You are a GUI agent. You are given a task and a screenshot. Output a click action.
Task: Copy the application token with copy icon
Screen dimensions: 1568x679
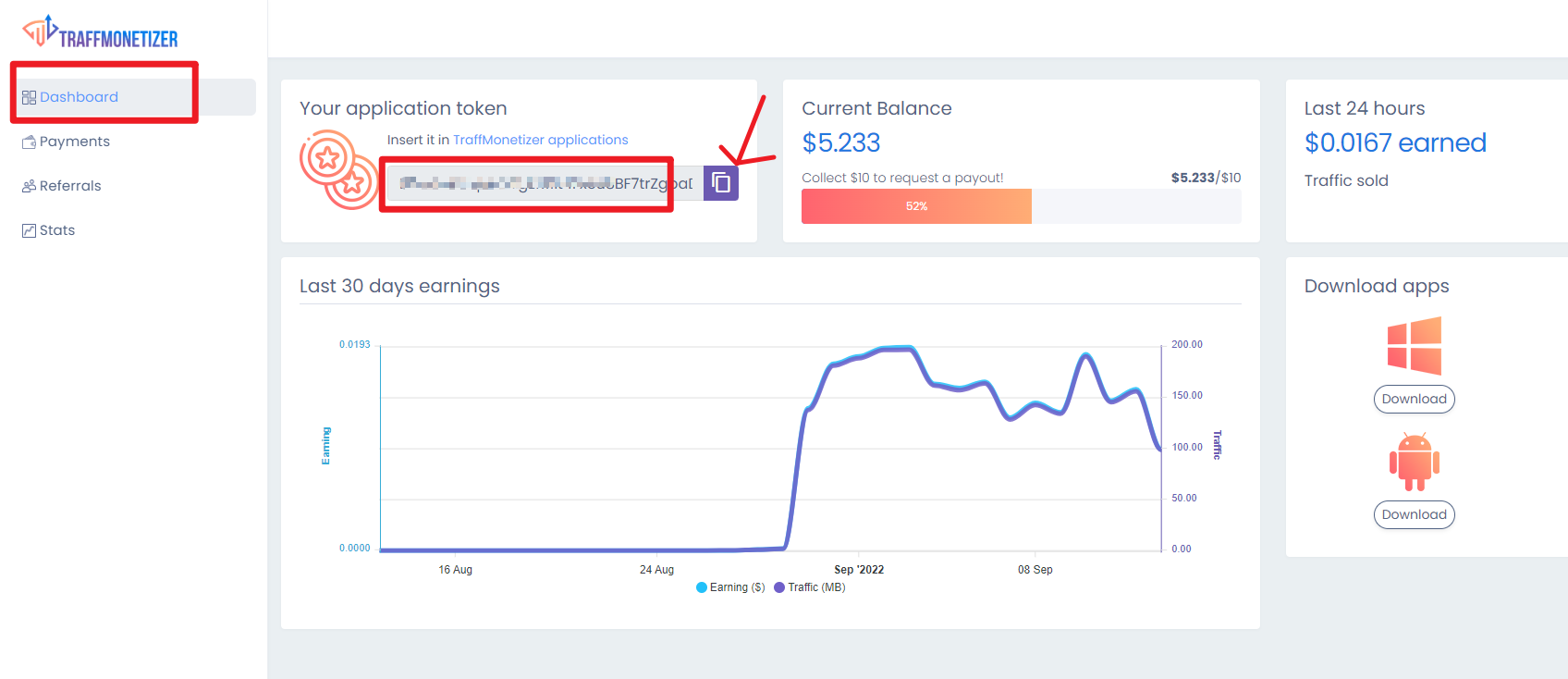tap(721, 183)
